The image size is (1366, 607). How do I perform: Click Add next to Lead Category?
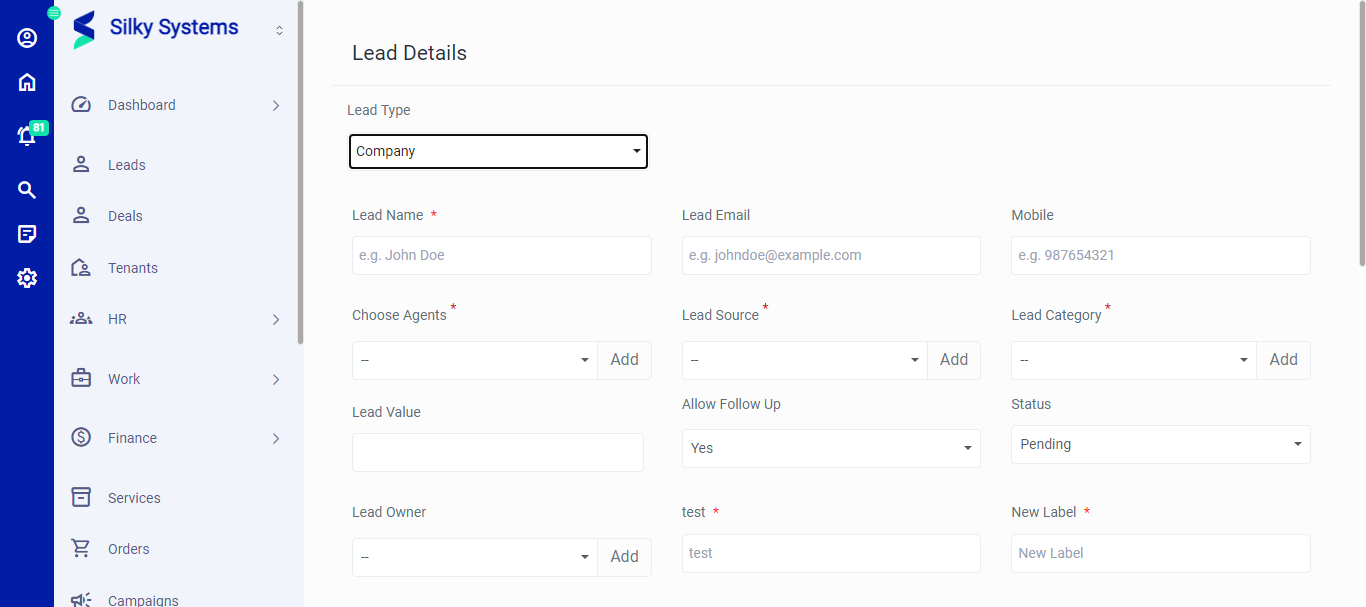tap(1283, 360)
